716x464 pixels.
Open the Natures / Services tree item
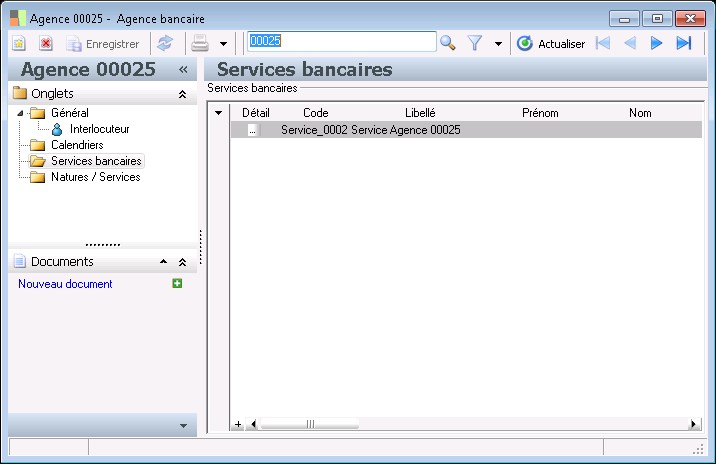95,177
